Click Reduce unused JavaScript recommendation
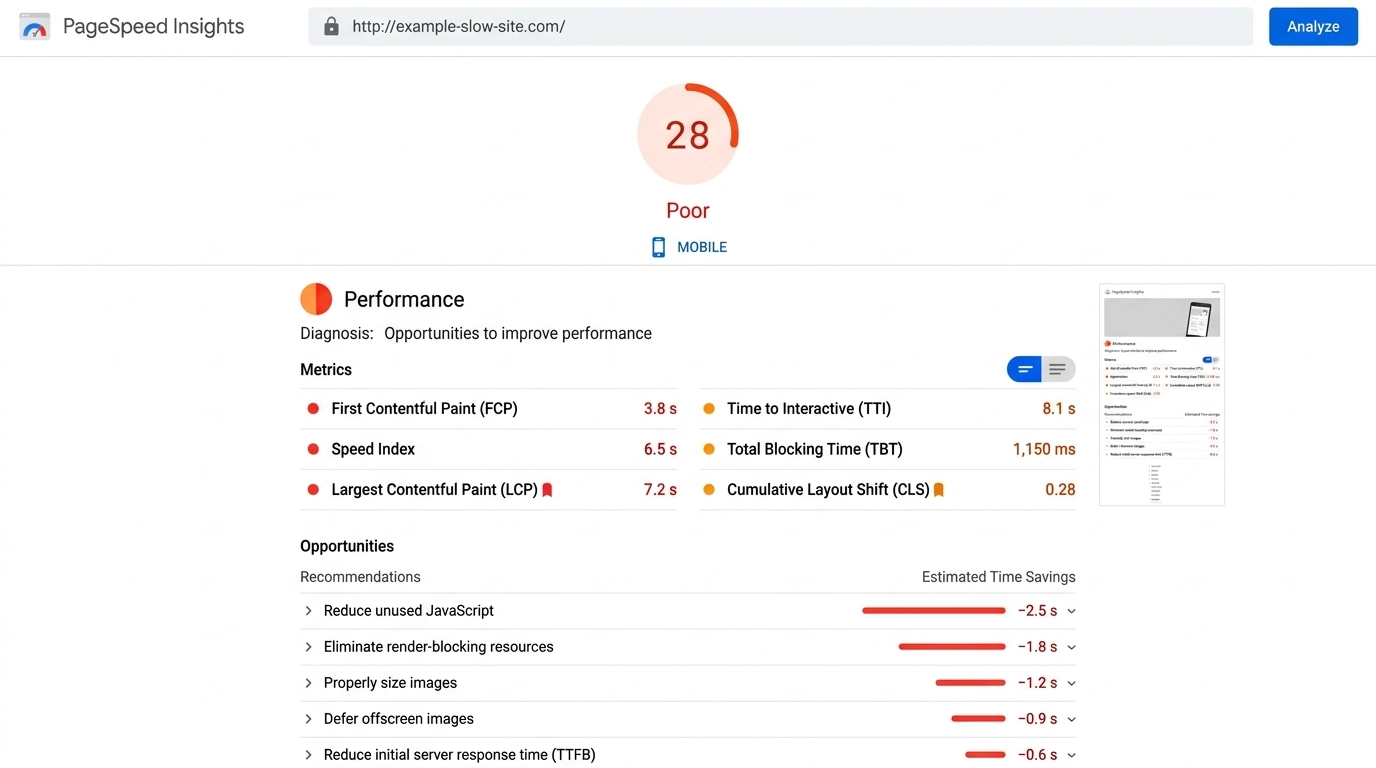1376x768 pixels. (409, 611)
